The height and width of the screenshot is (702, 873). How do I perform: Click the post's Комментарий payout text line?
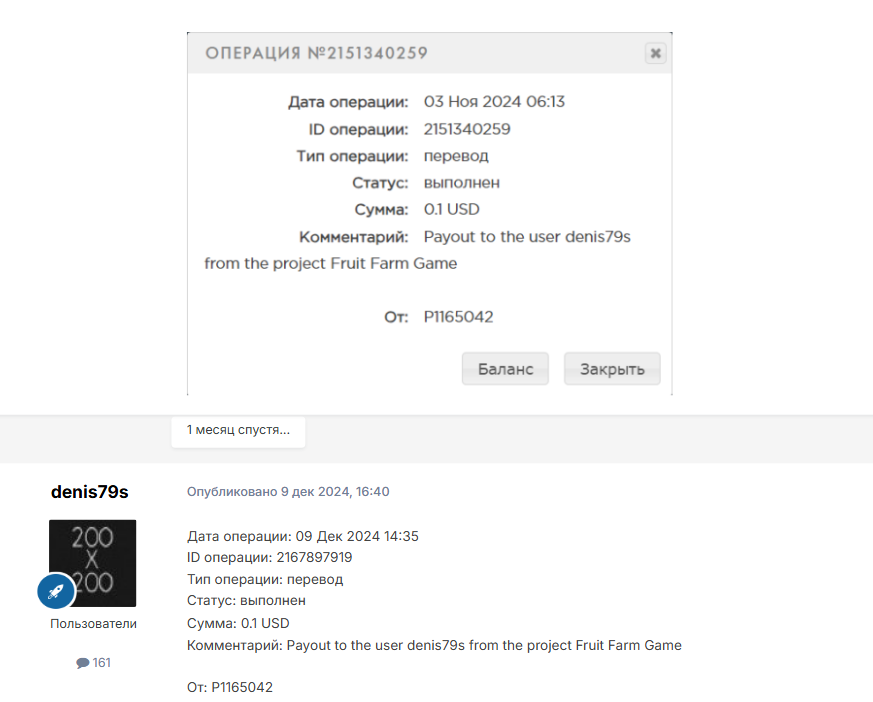coord(434,645)
